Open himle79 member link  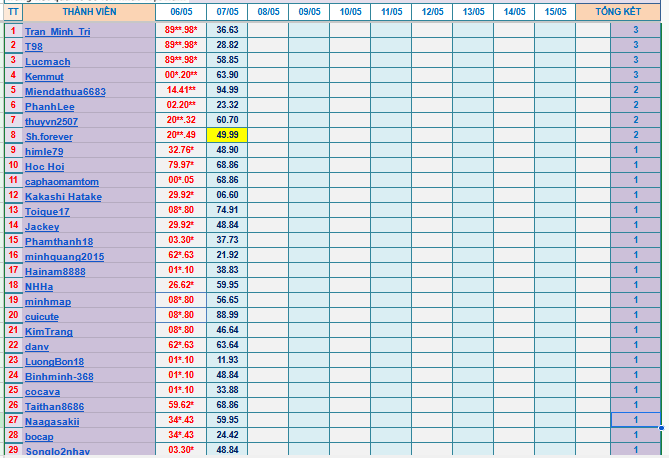pos(44,152)
